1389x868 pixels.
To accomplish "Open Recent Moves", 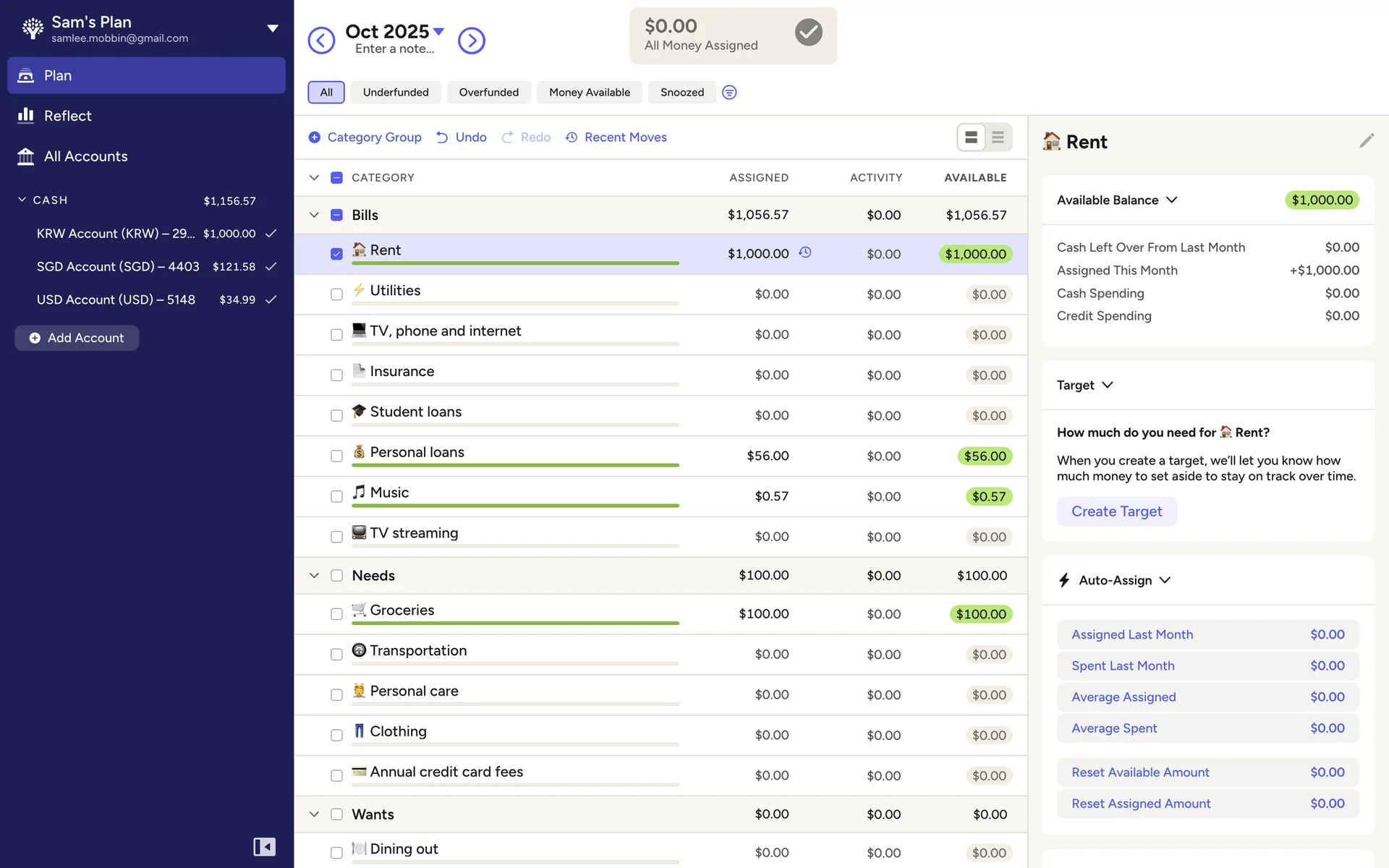I will point(616,137).
